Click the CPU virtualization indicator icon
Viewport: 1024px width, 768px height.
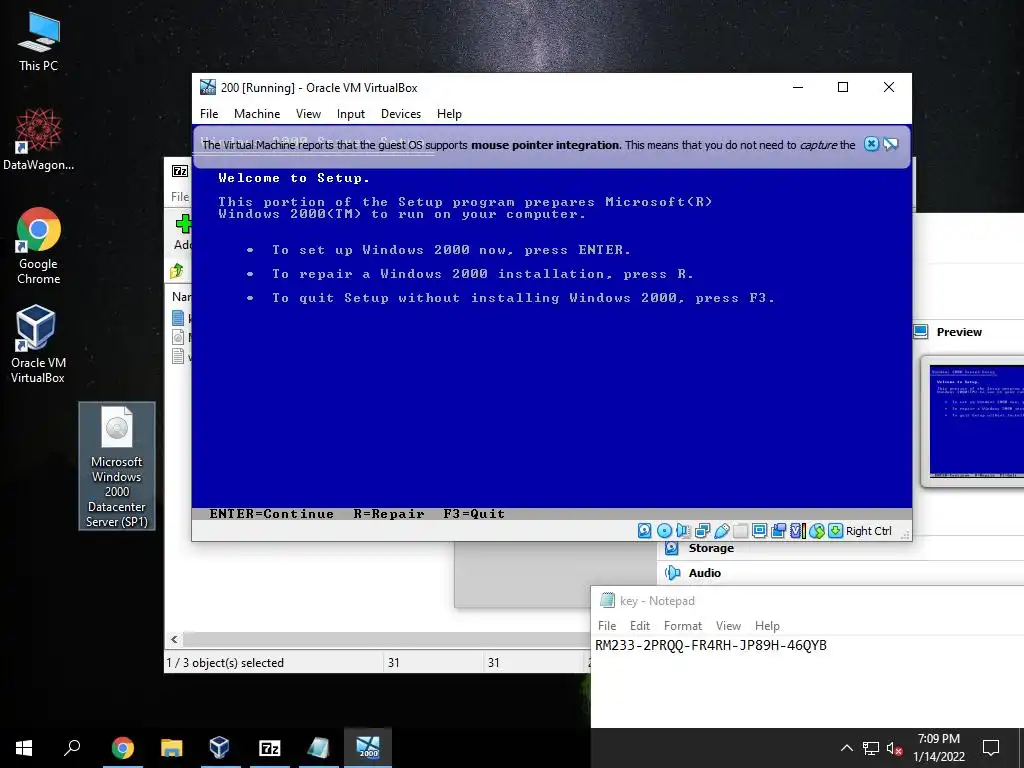coord(797,531)
